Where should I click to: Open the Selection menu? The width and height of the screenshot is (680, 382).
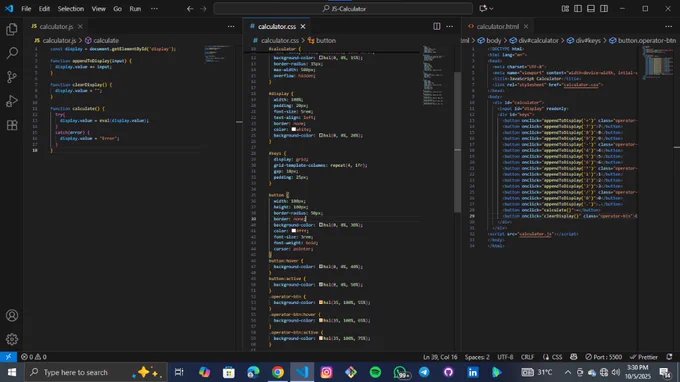tap(71, 9)
